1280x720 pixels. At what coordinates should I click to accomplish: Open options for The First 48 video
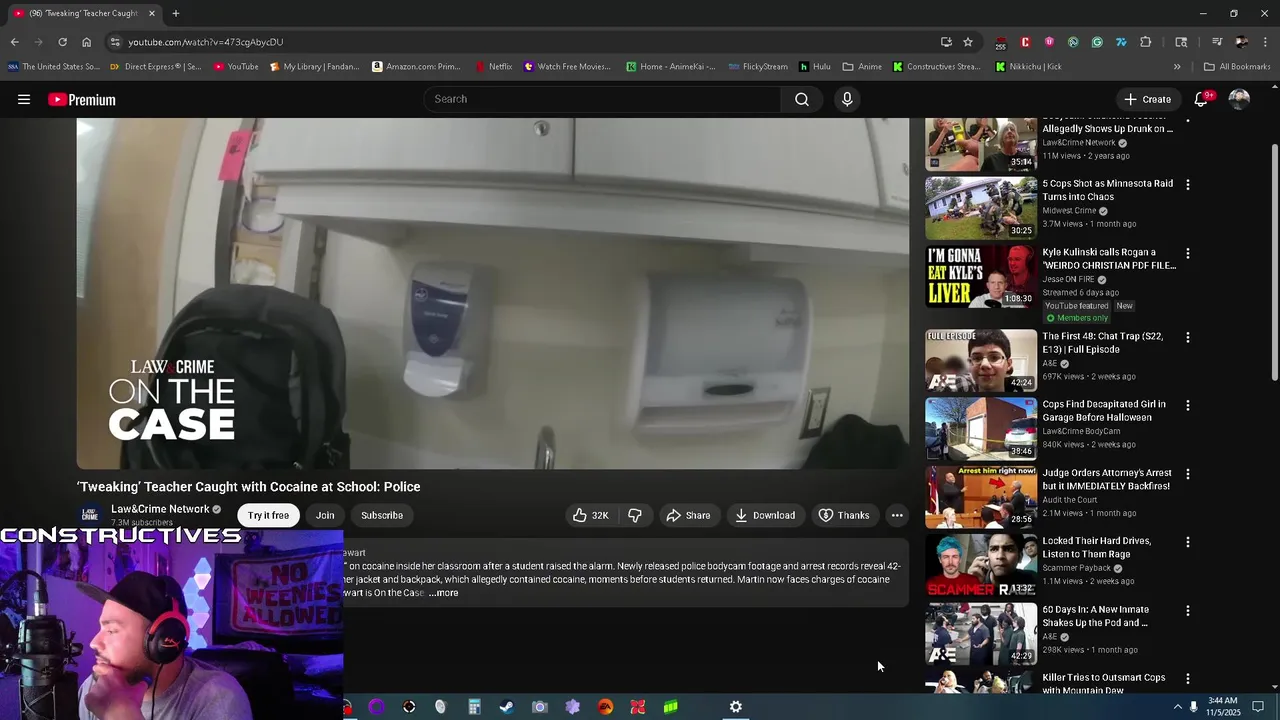click(x=1187, y=338)
